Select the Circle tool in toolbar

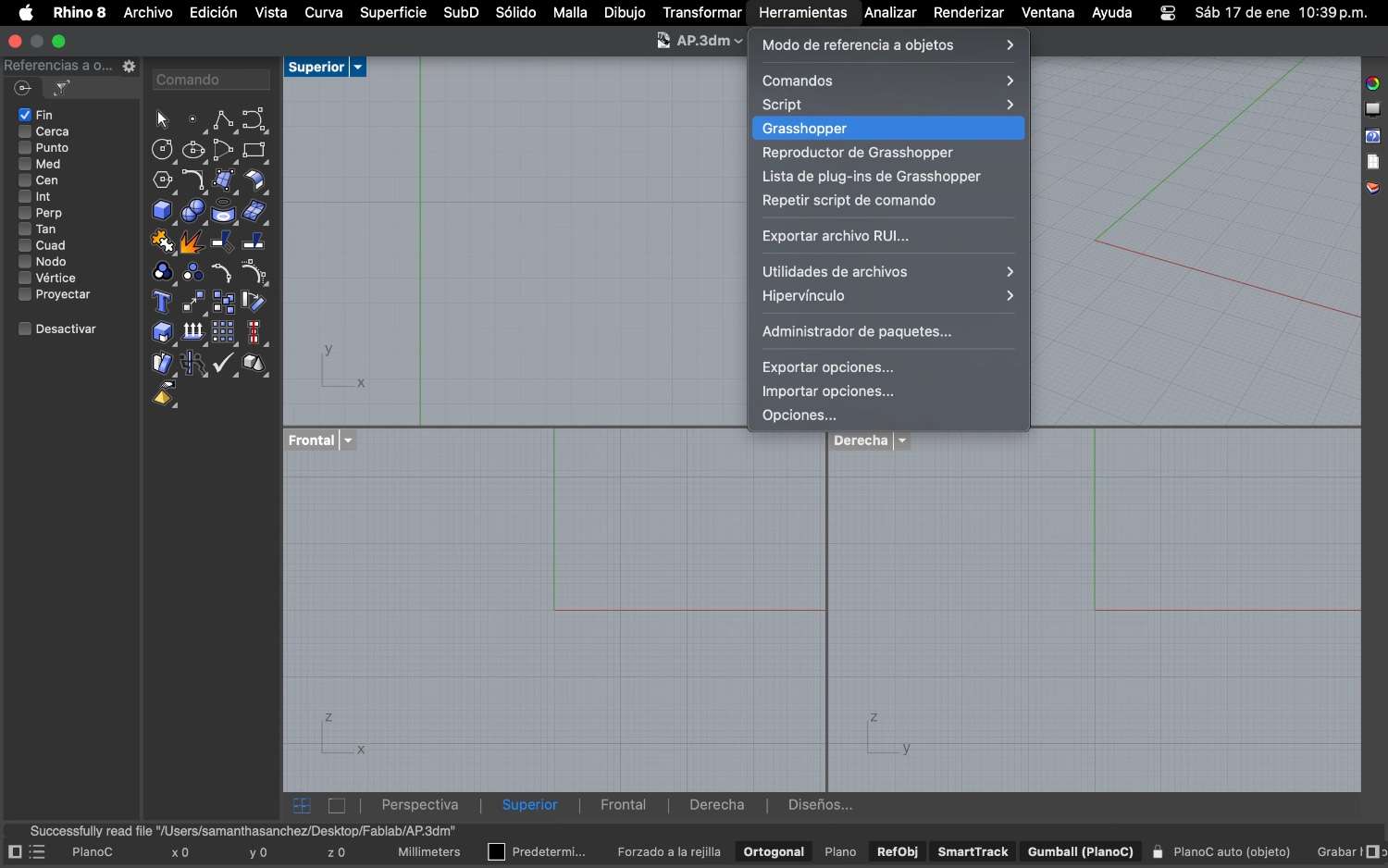pos(163,150)
